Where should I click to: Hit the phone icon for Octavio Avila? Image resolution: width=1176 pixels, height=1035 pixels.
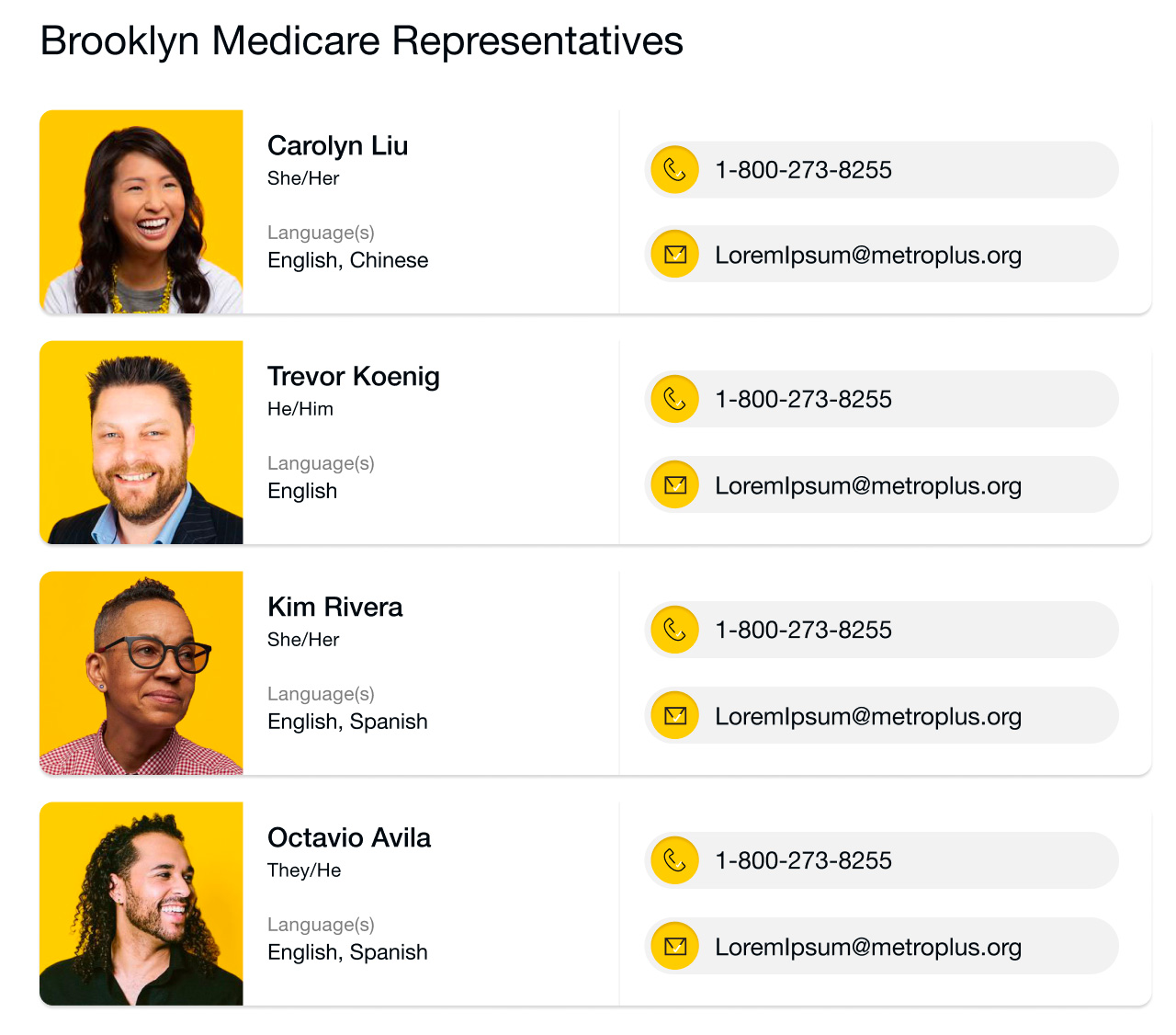675,860
